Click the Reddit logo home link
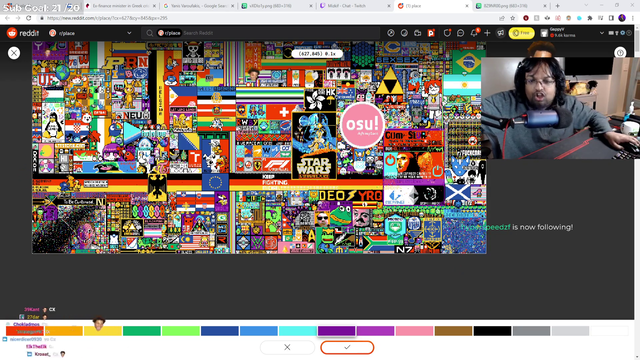The height and width of the screenshot is (360, 640). (23, 33)
